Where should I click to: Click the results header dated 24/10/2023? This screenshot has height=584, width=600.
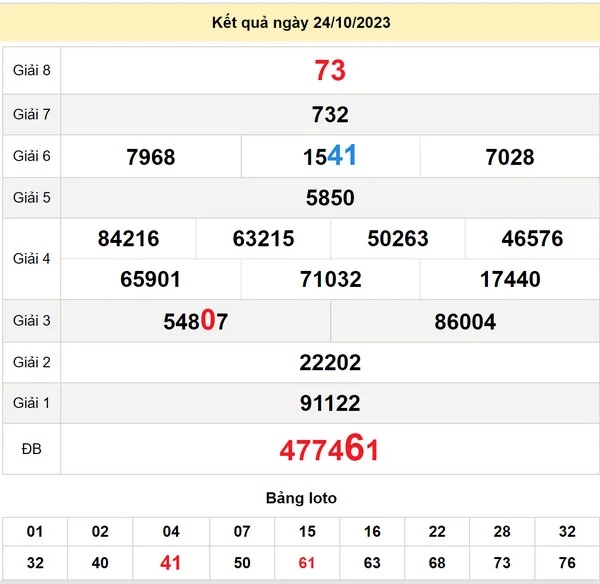pos(300,21)
